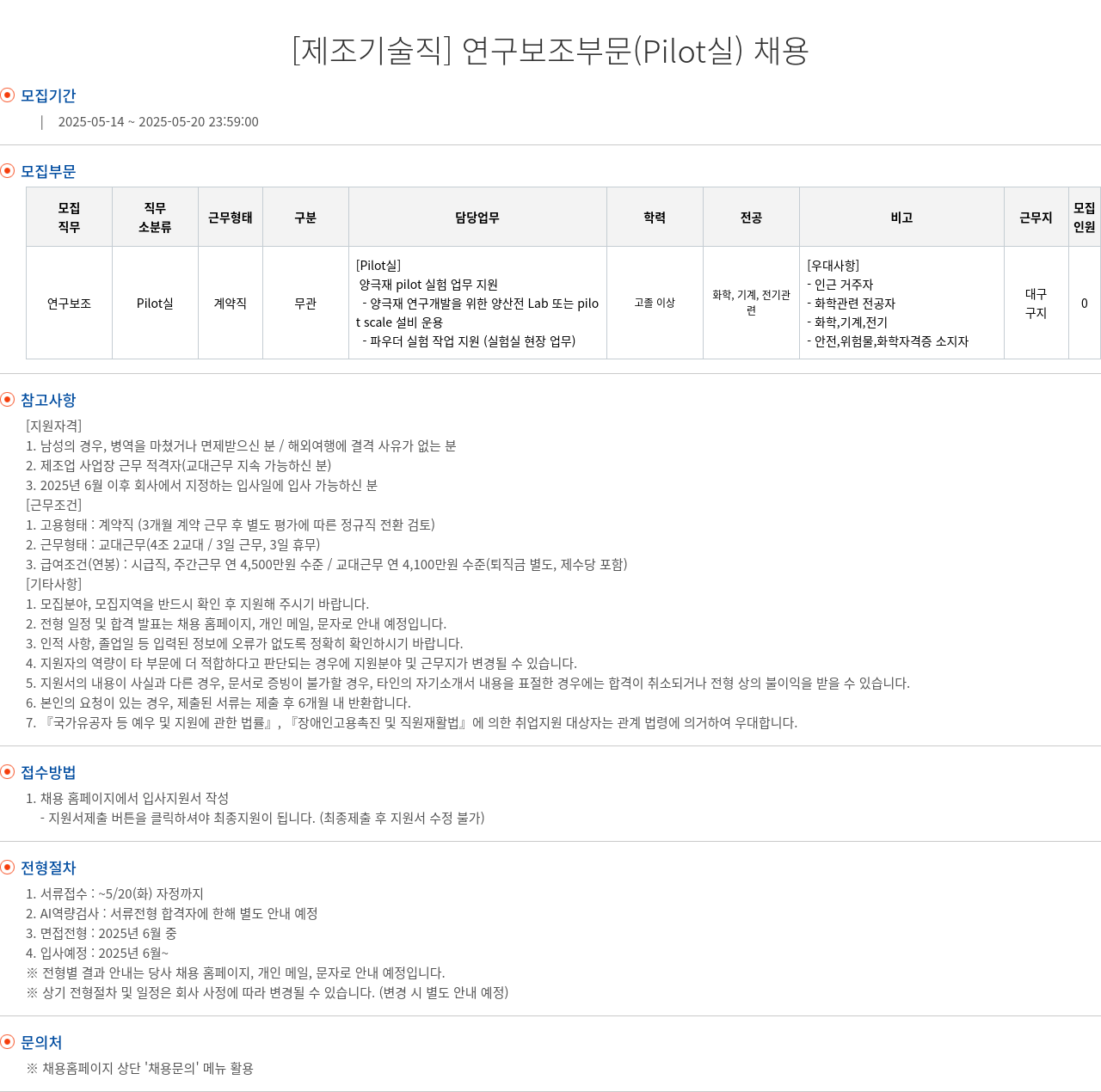Click the [우대사항] label in 비고

(833, 266)
